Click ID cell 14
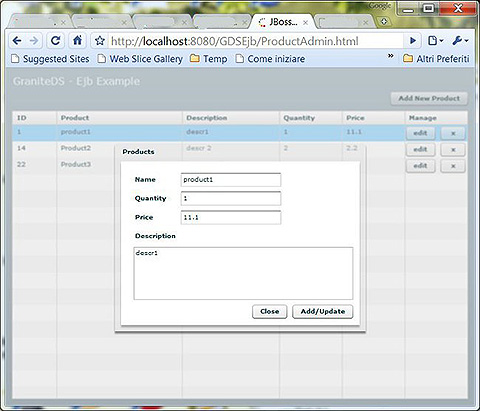 (x=21, y=148)
